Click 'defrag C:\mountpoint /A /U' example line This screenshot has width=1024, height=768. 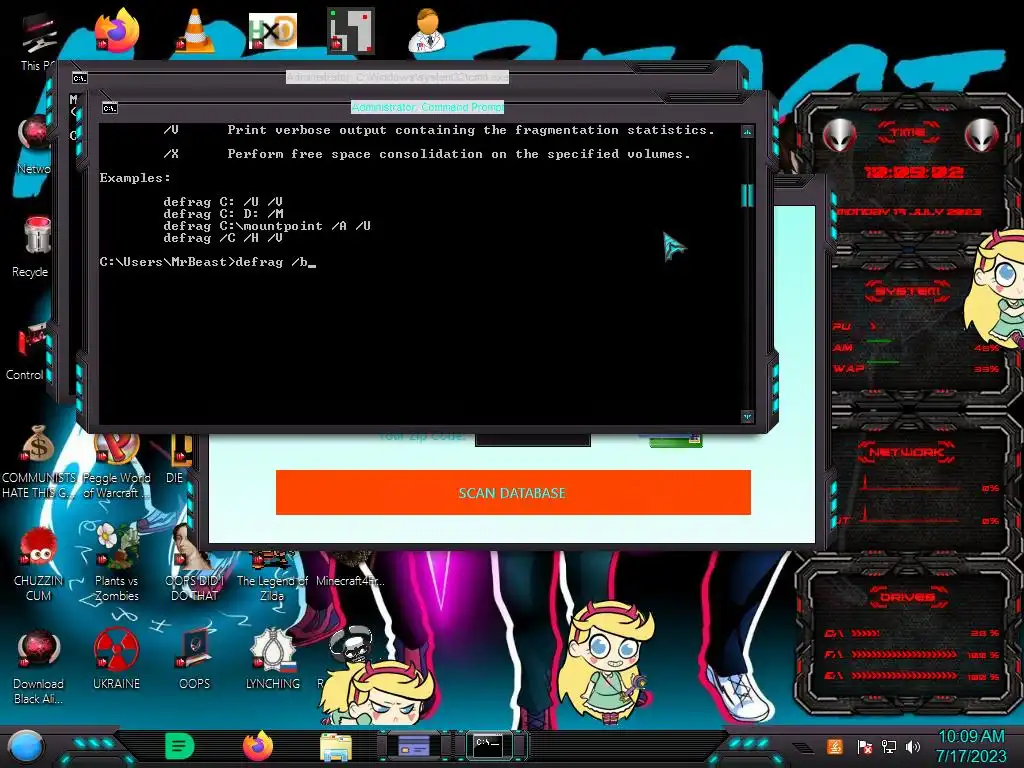[x=267, y=226]
